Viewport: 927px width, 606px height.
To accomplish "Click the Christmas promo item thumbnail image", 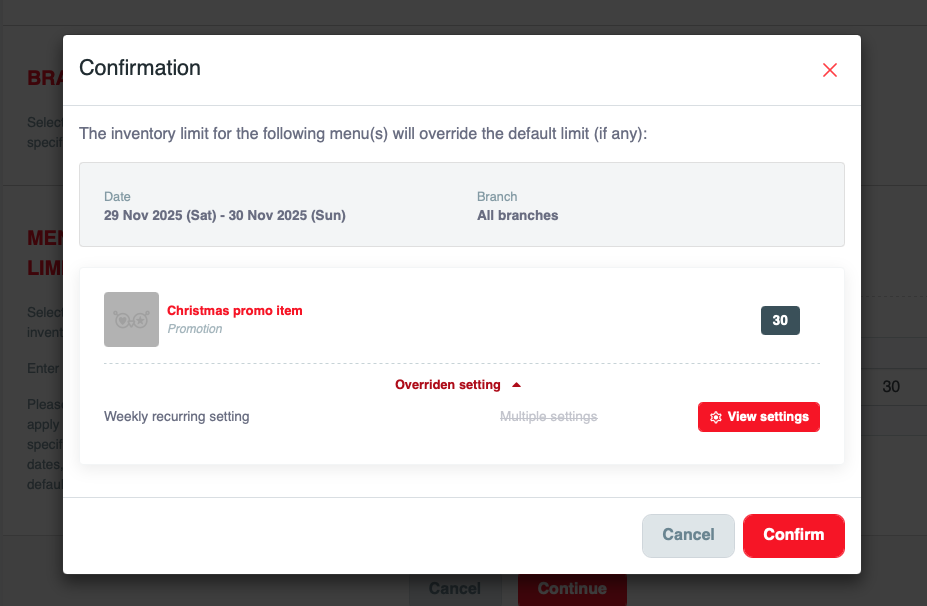I will [x=131, y=320].
